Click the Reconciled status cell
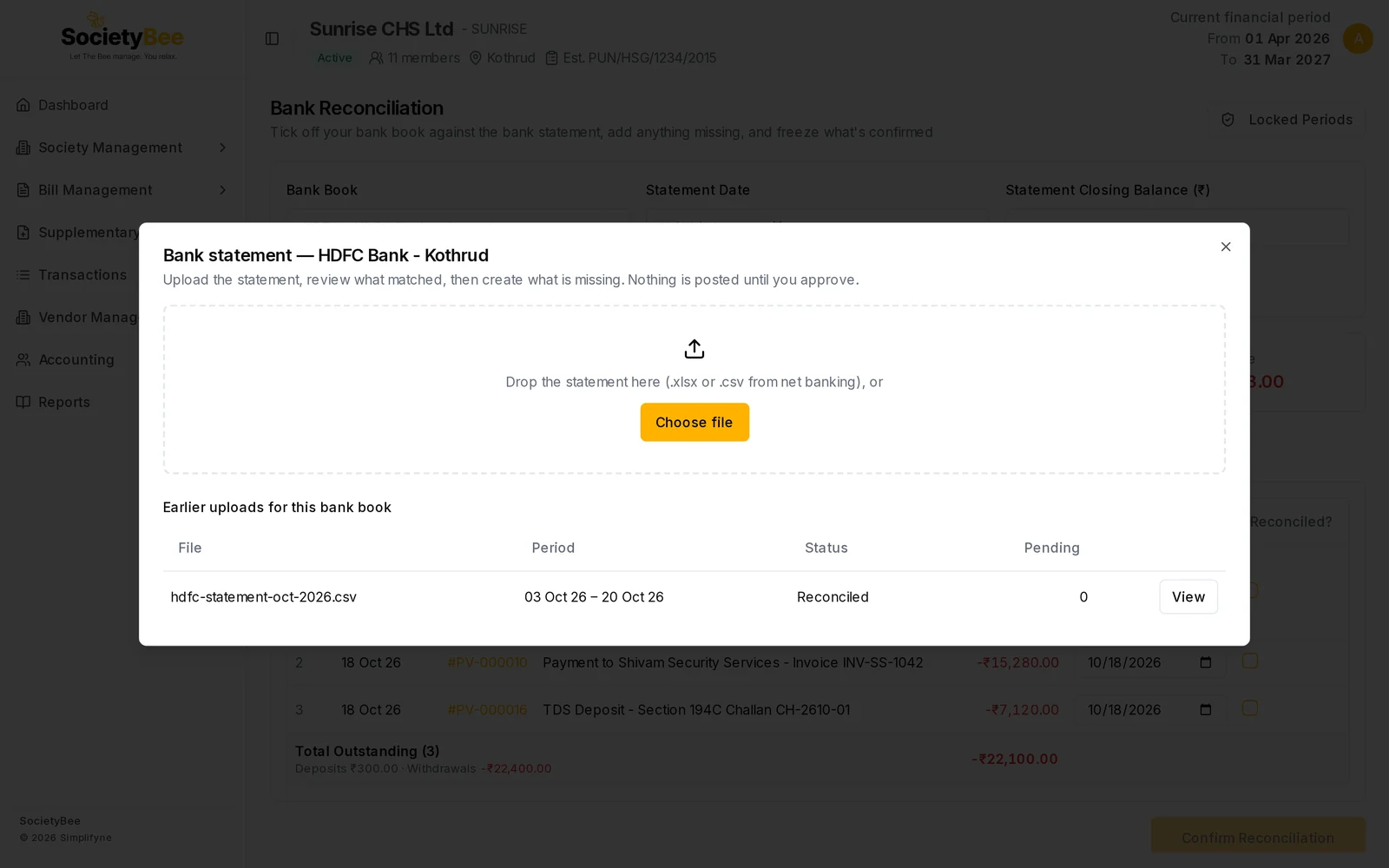This screenshot has width=1389, height=868. click(x=833, y=597)
